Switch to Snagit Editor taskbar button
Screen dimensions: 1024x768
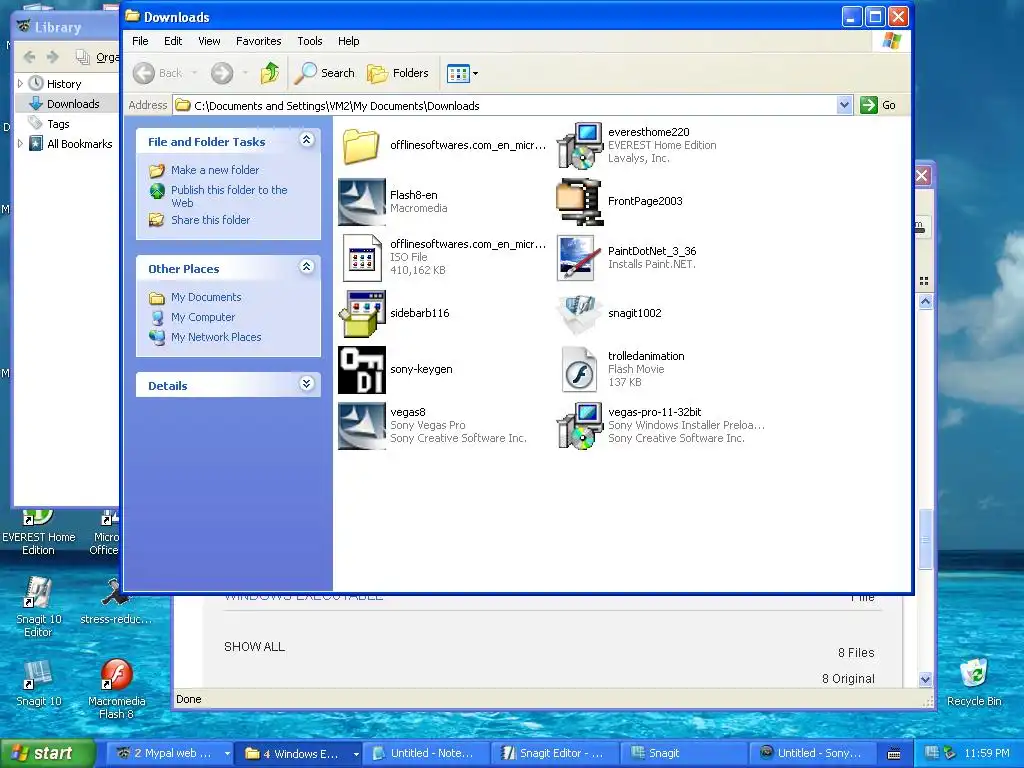tap(554, 753)
